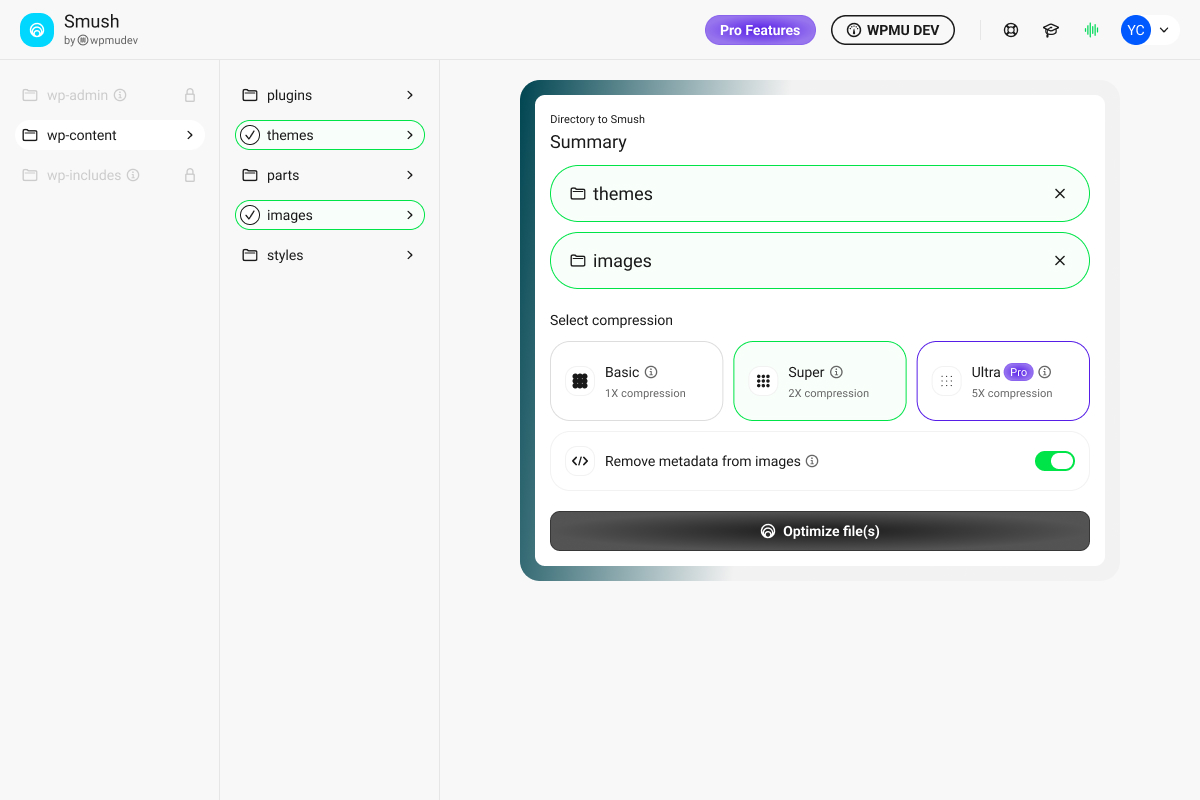Click images folder icon in Summary
This screenshot has height=800, width=1200.
578,261
